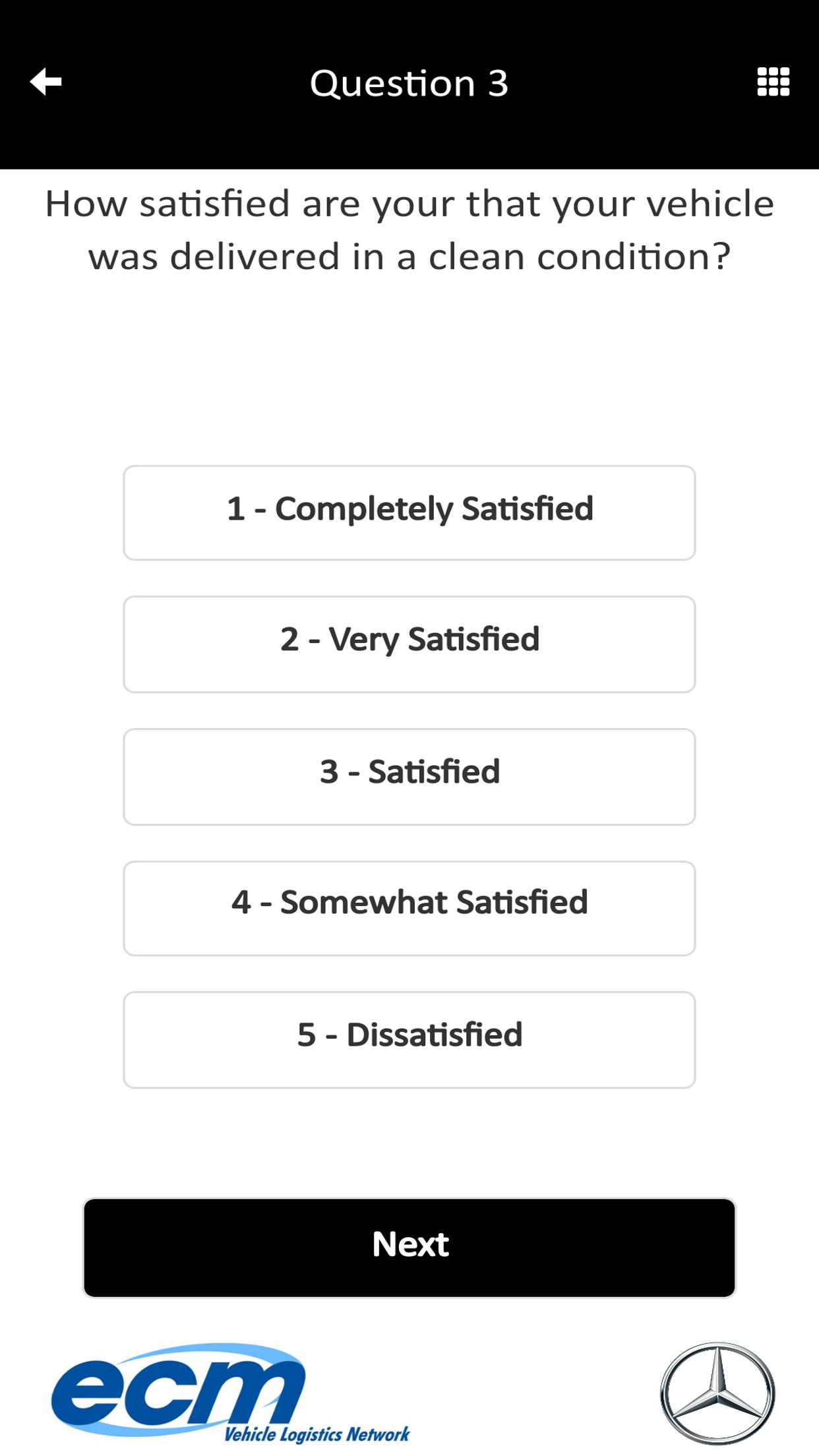Continue with the Next button
The image size is (819, 1456).
tap(409, 1248)
